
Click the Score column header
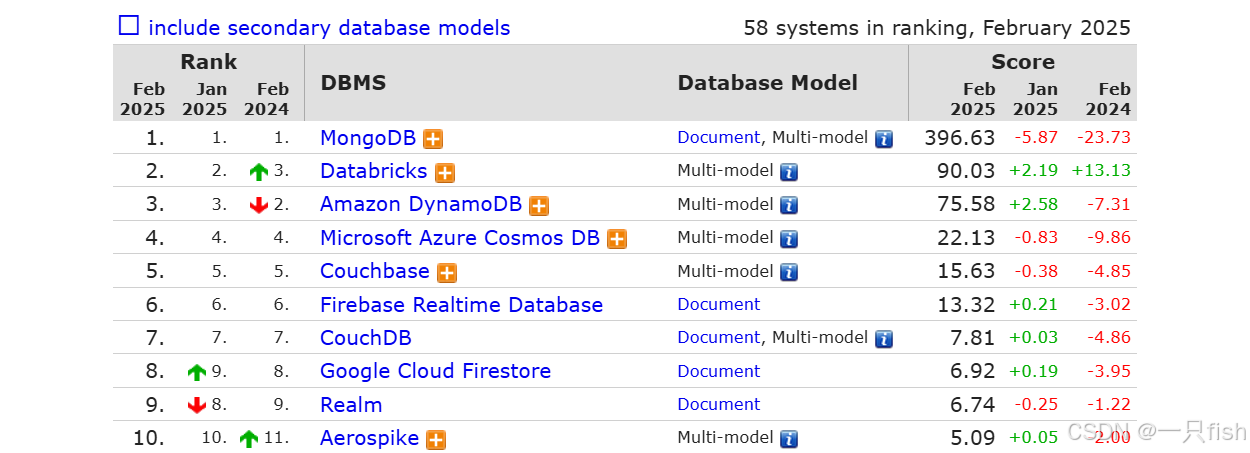(1023, 62)
